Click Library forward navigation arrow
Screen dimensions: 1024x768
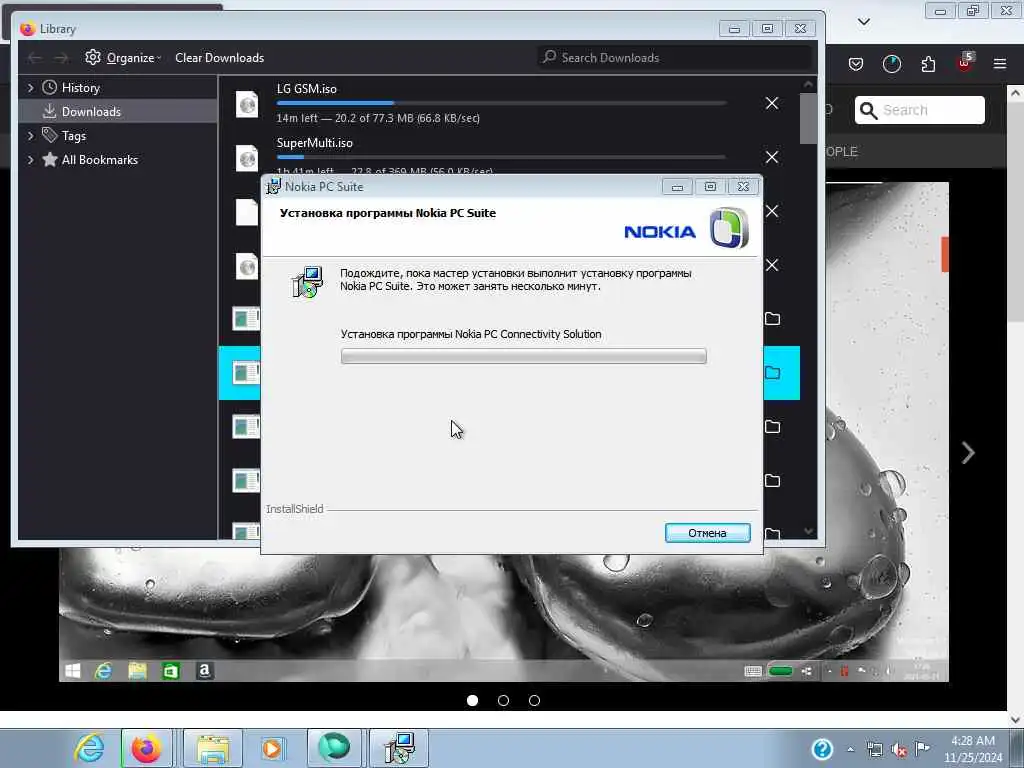point(61,58)
